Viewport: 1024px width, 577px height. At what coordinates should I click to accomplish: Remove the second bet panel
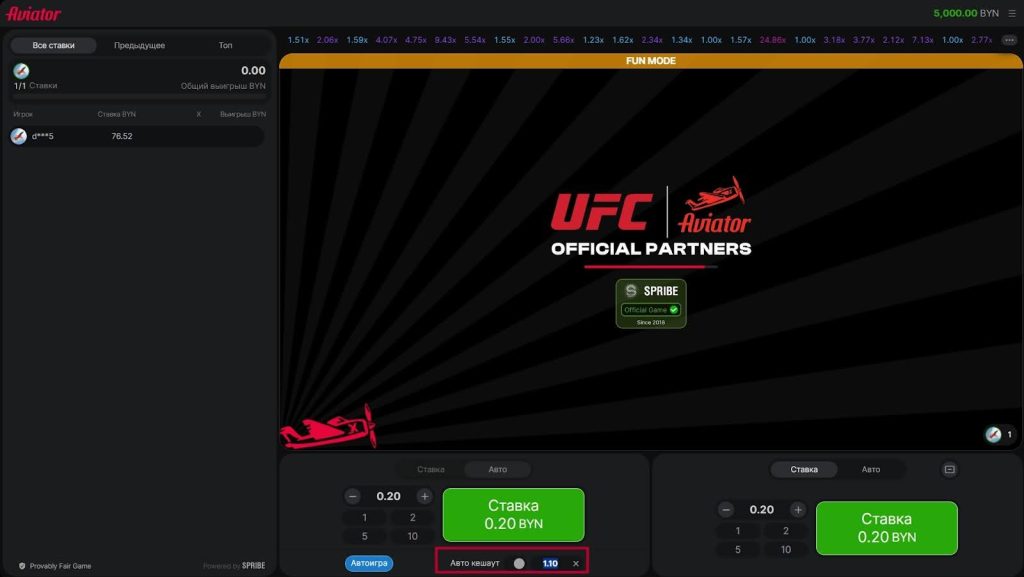(x=949, y=469)
